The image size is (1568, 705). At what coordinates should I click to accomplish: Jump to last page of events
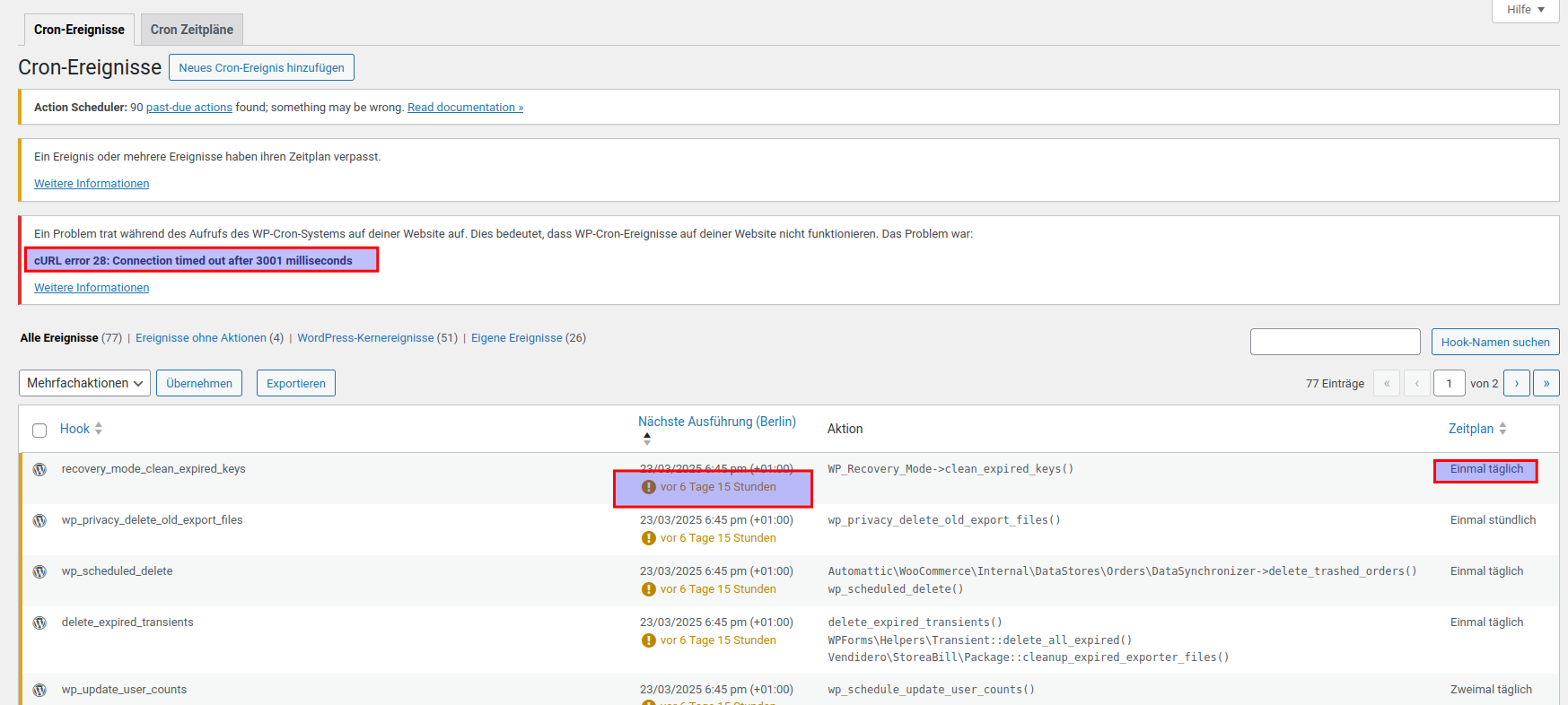point(1546,383)
